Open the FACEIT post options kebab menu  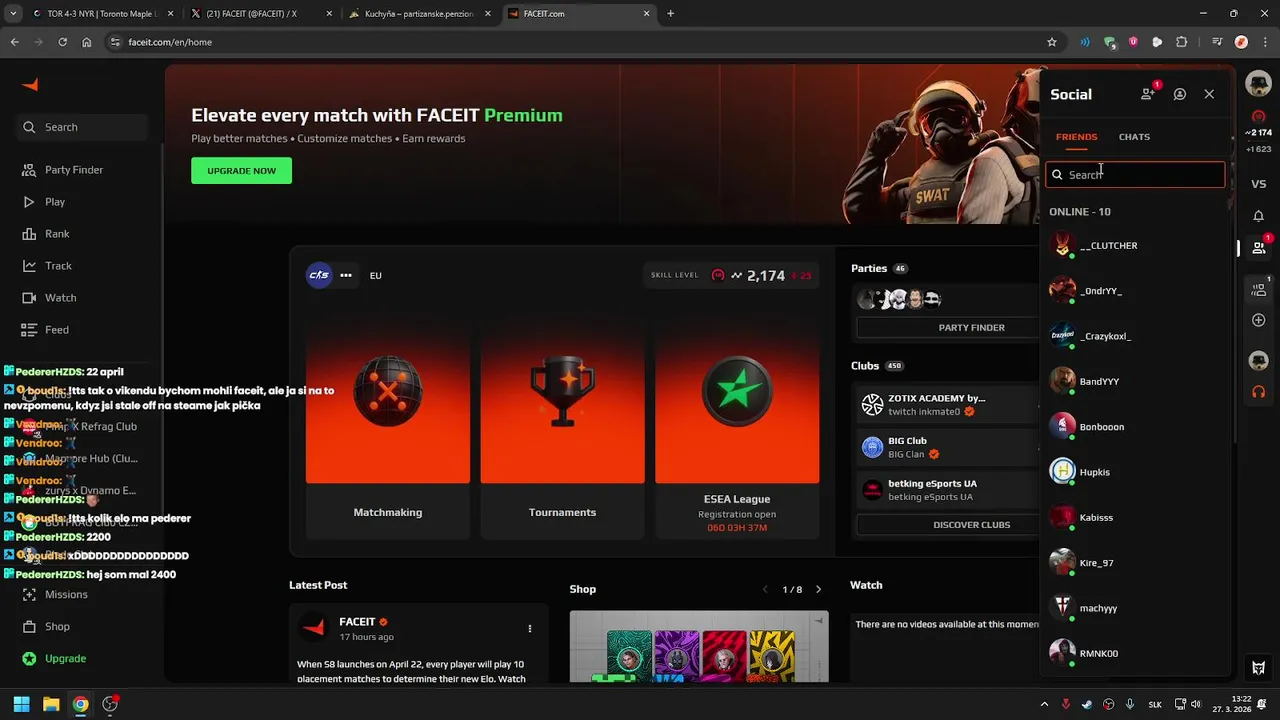click(530, 629)
